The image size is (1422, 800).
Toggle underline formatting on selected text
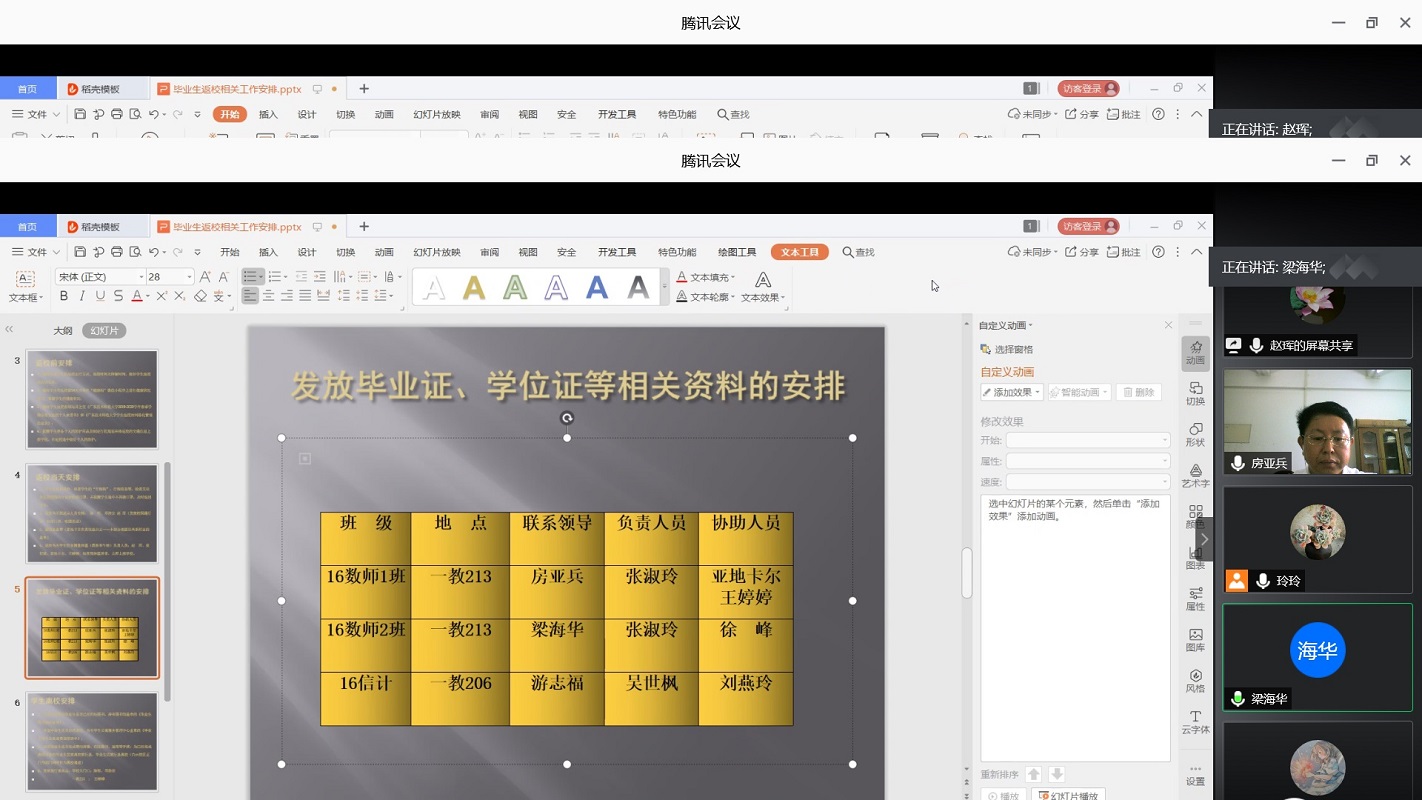(100, 296)
